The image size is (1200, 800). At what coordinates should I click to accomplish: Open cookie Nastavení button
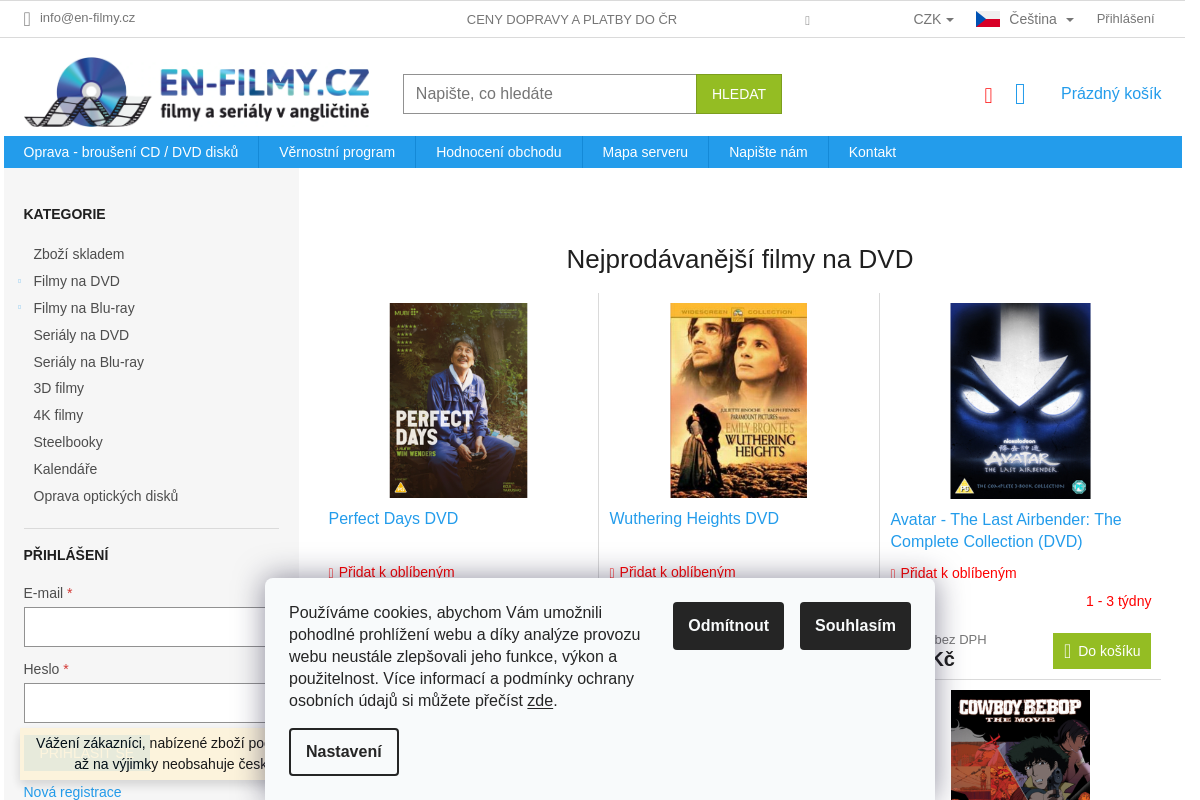pyautogui.click(x=344, y=752)
